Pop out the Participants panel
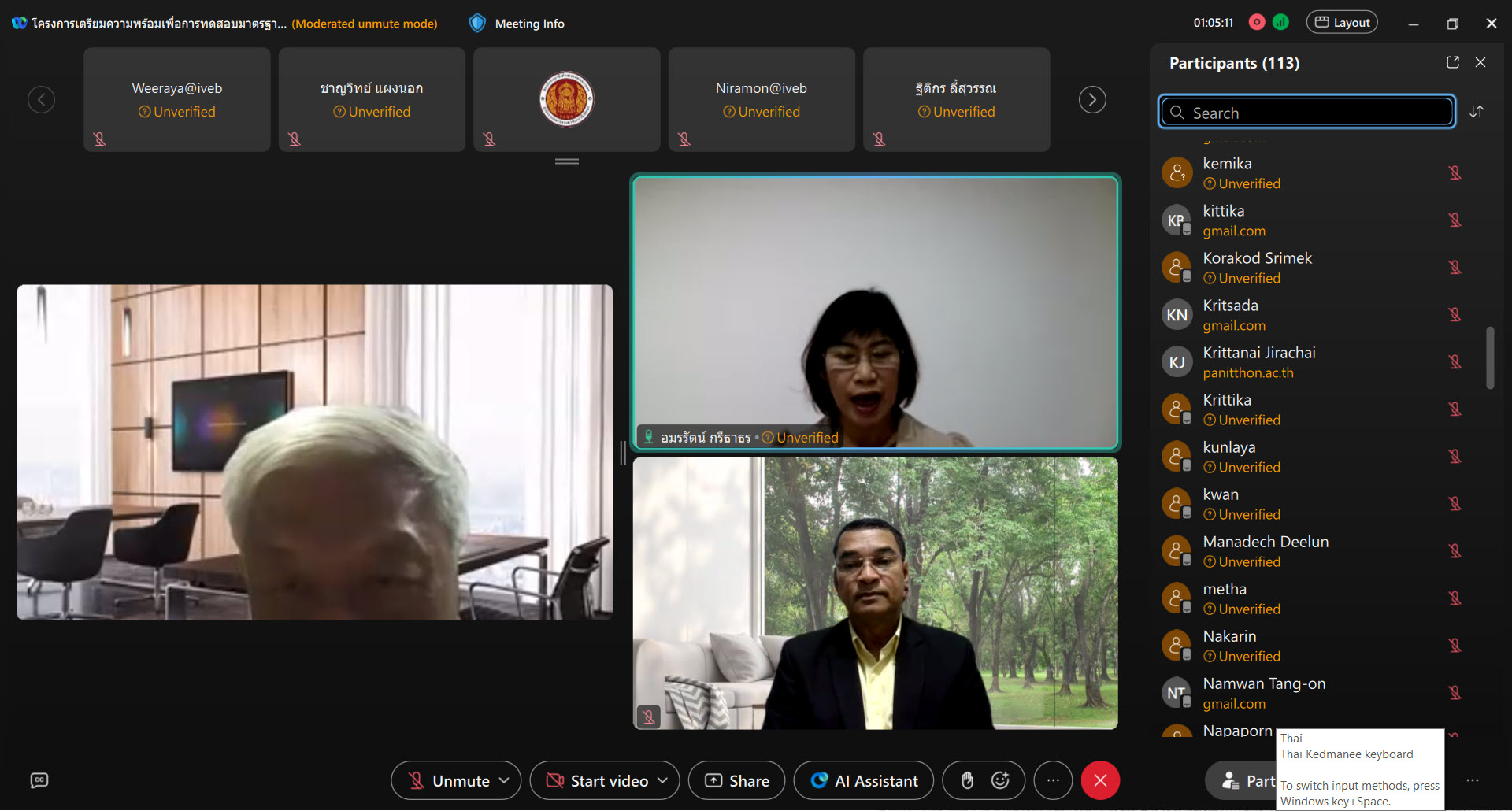1512x811 pixels. (x=1453, y=62)
